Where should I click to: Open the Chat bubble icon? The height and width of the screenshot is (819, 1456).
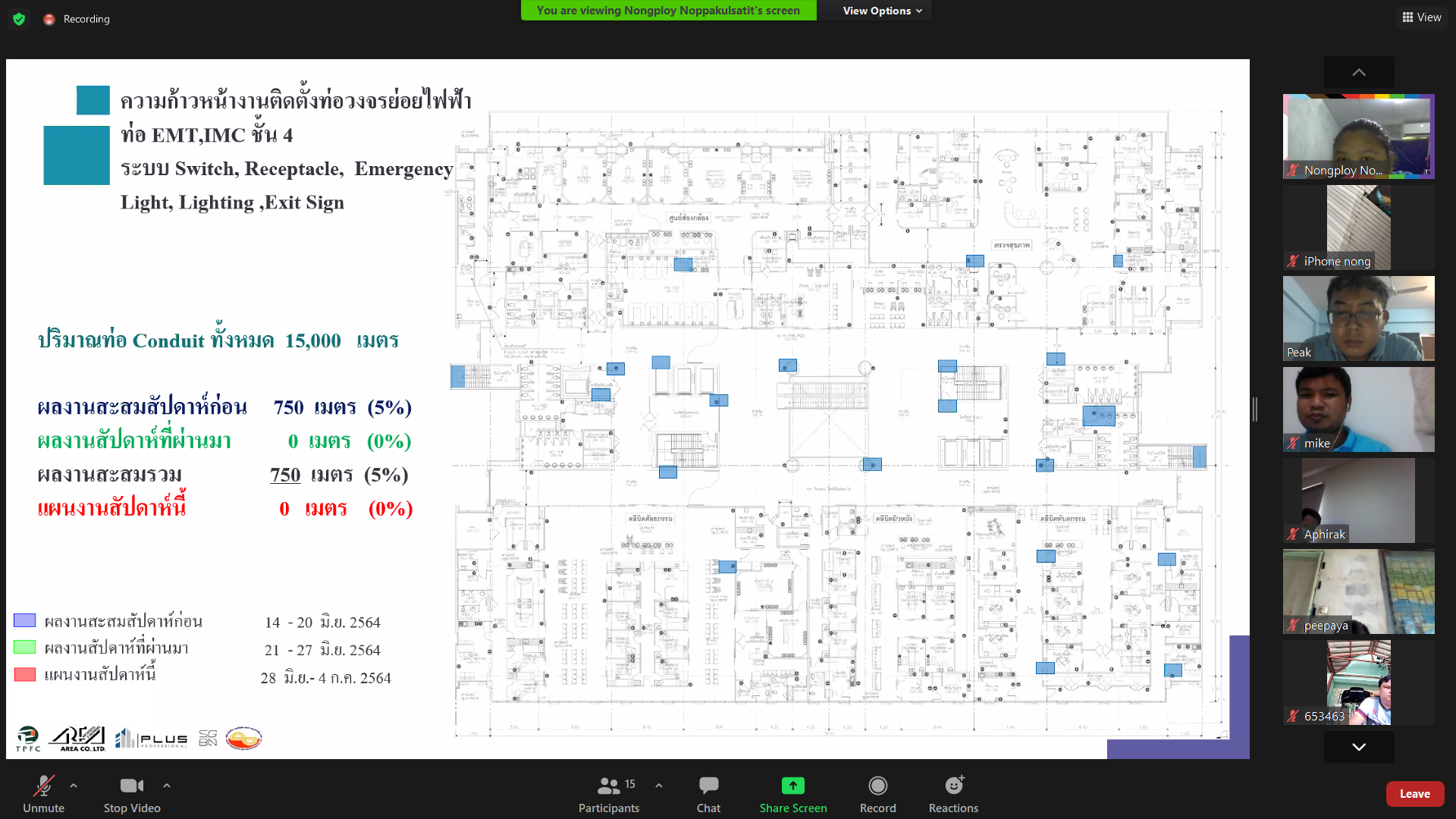[708, 786]
